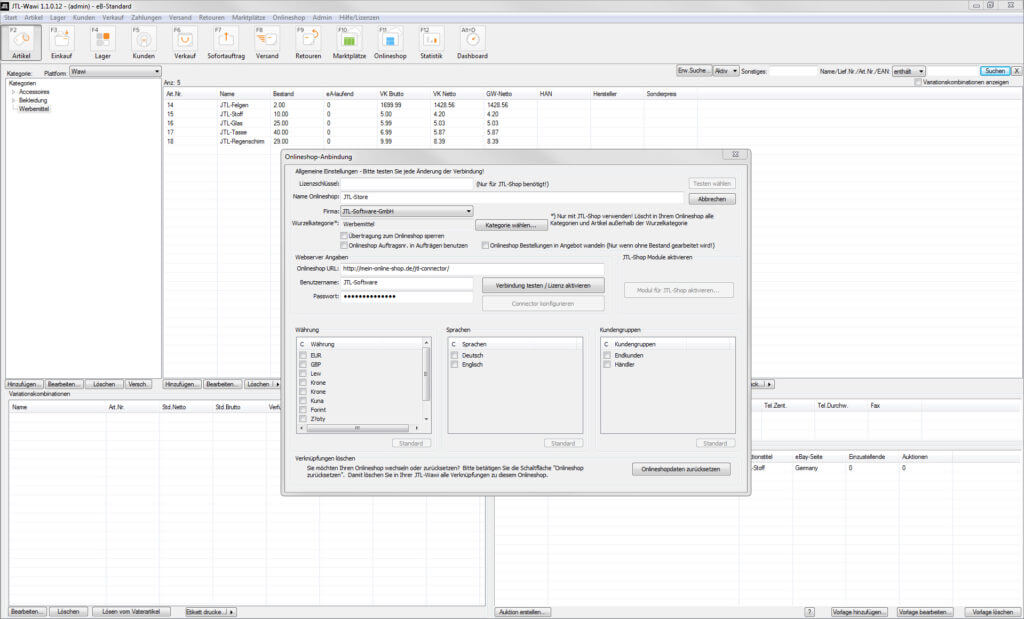This screenshot has height=619, width=1024.
Task: Open the Dashboard toolbar icon
Action: (472, 43)
